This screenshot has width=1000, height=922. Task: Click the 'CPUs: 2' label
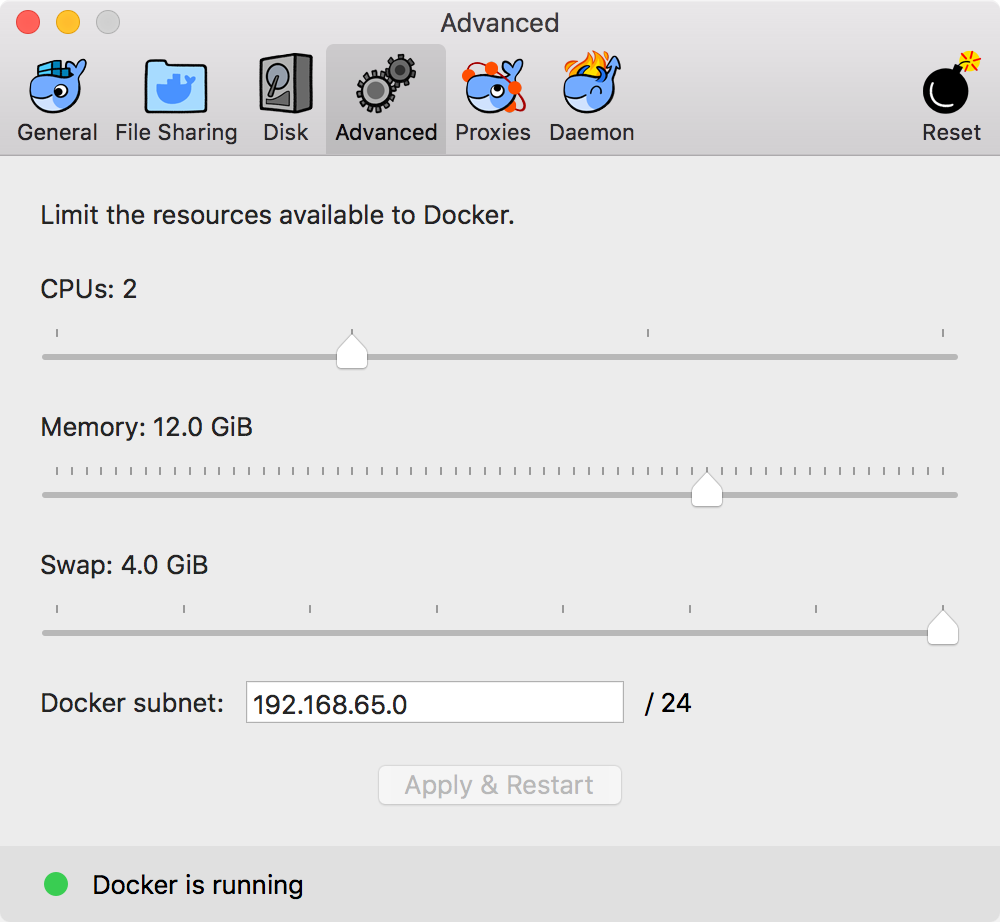coord(89,289)
